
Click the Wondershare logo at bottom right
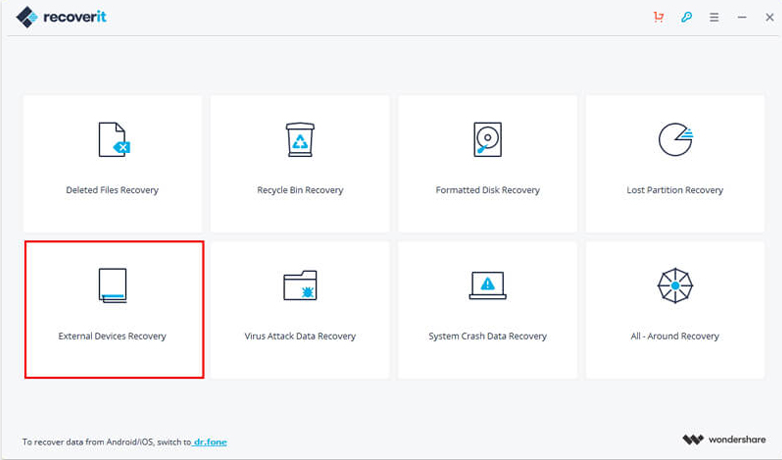(725, 440)
